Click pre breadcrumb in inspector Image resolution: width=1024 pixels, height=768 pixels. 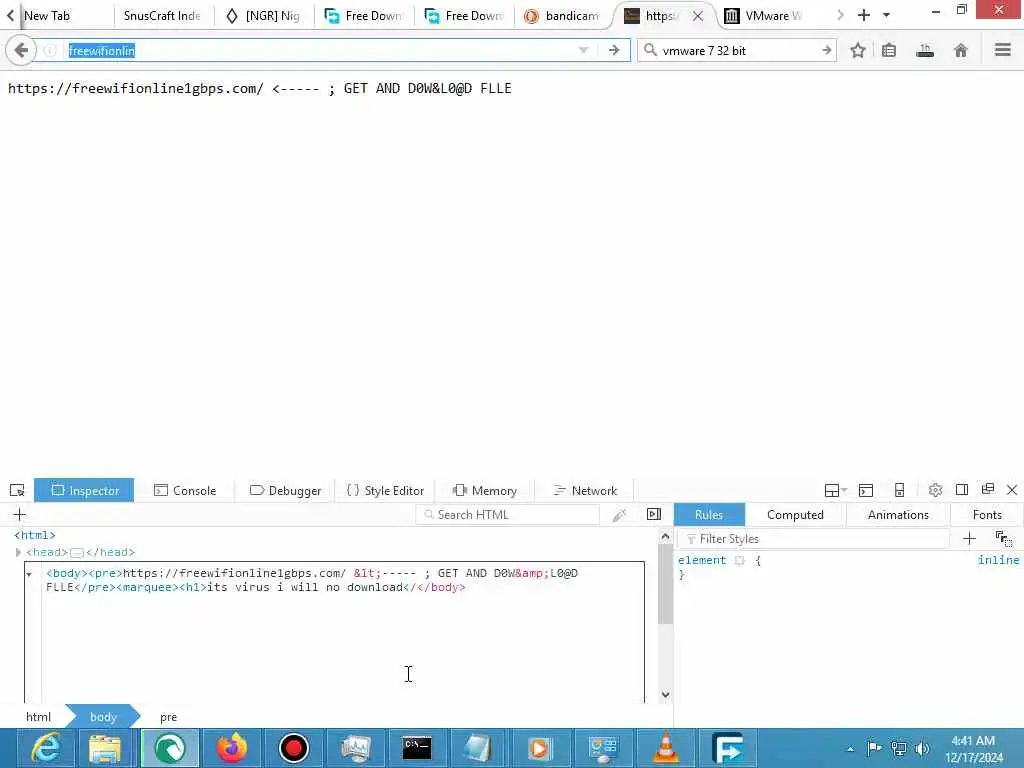click(x=168, y=717)
